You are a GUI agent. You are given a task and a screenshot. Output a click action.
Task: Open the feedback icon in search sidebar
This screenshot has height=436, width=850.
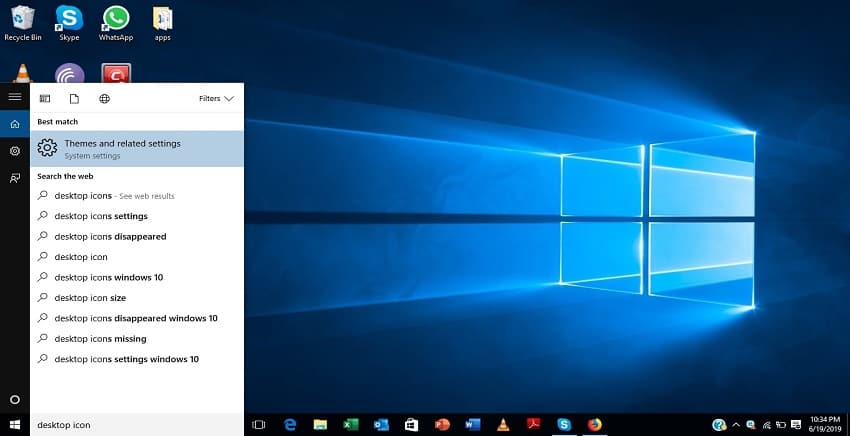pos(15,178)
